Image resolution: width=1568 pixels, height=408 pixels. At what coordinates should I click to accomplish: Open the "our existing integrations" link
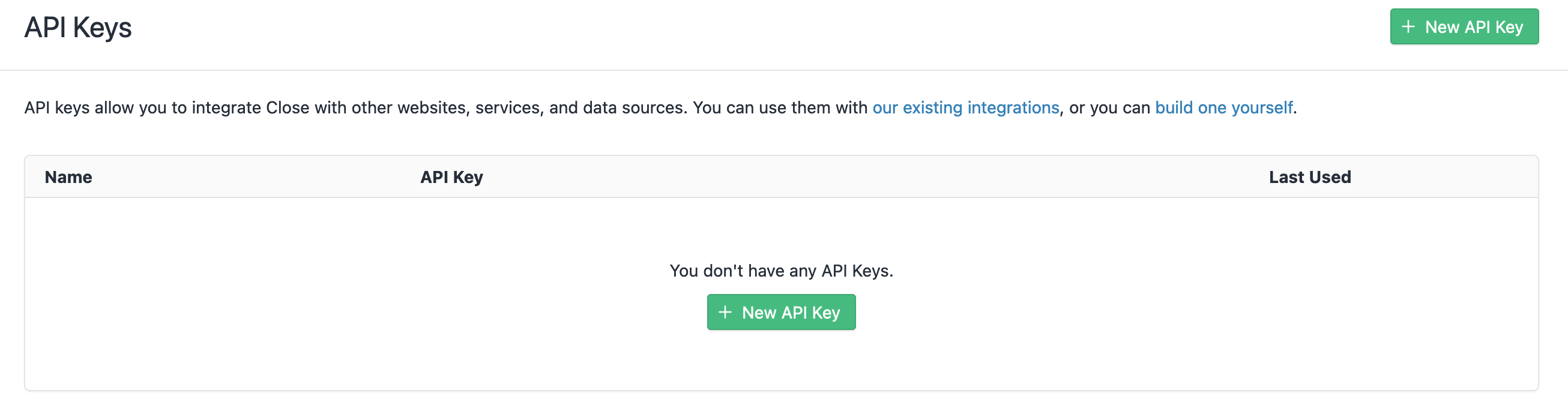[x=966, y=107]
